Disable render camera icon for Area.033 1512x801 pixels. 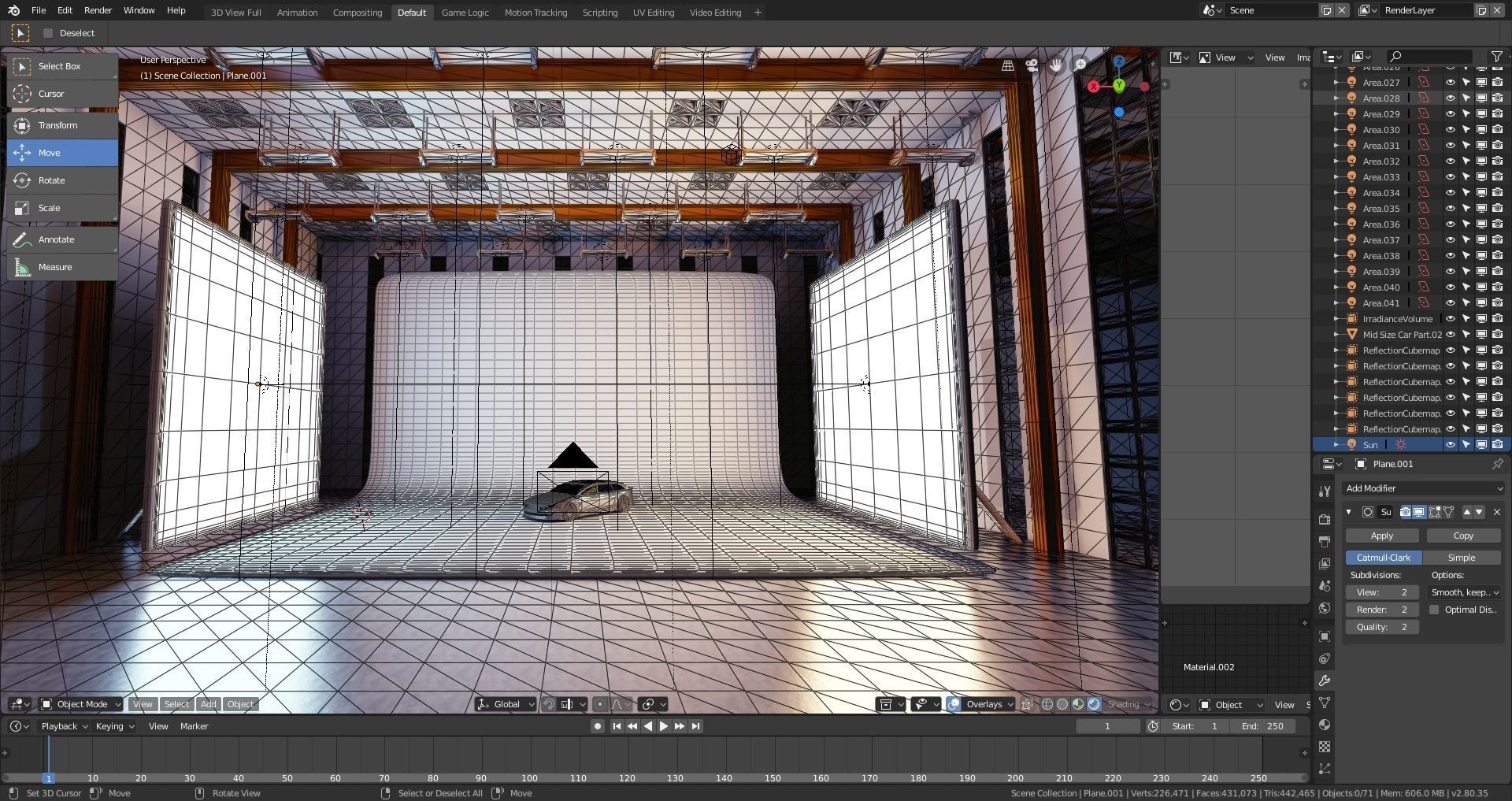[1497, 177]
